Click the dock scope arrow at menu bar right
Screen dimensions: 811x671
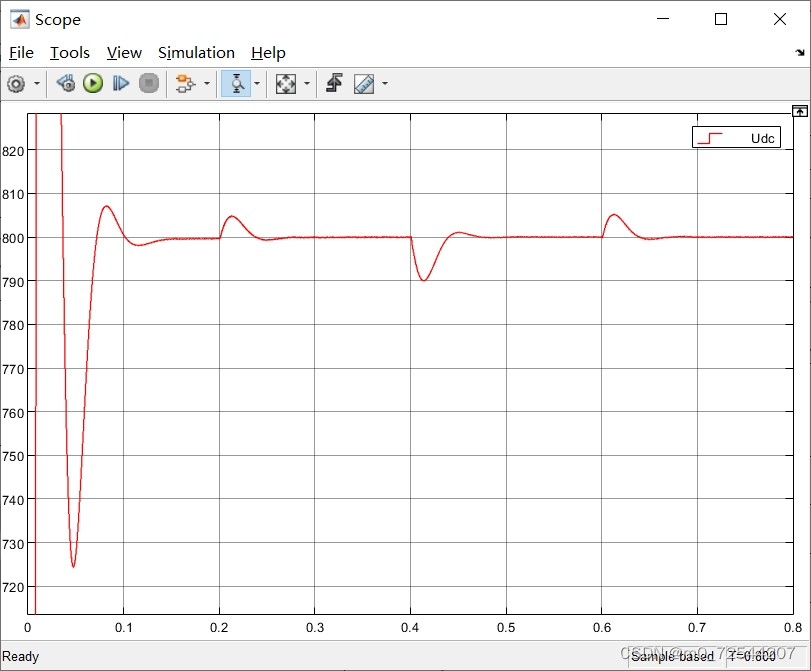click(800, 52)
